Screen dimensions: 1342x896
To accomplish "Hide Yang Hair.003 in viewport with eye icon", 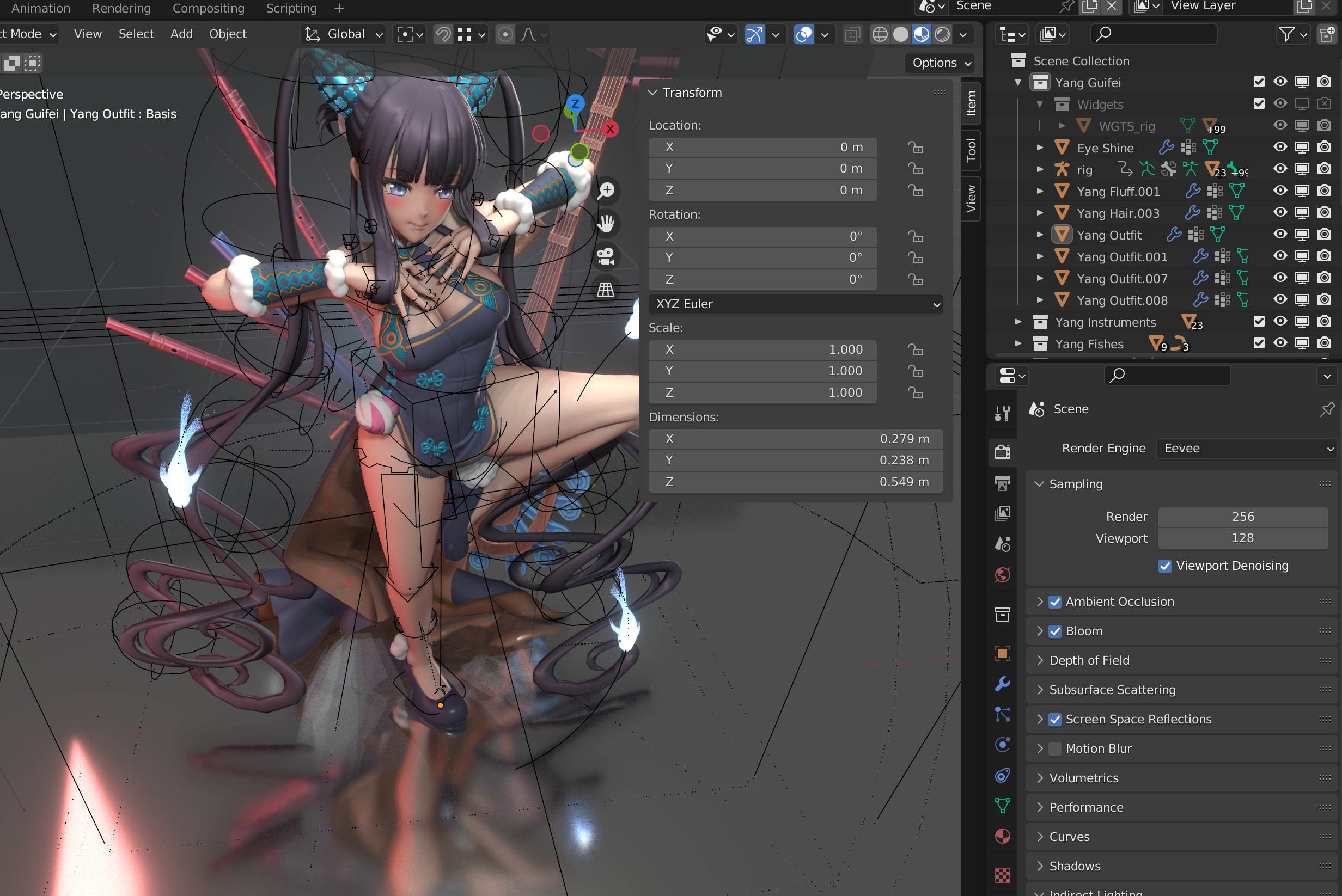I will [x=1280, y=213].
